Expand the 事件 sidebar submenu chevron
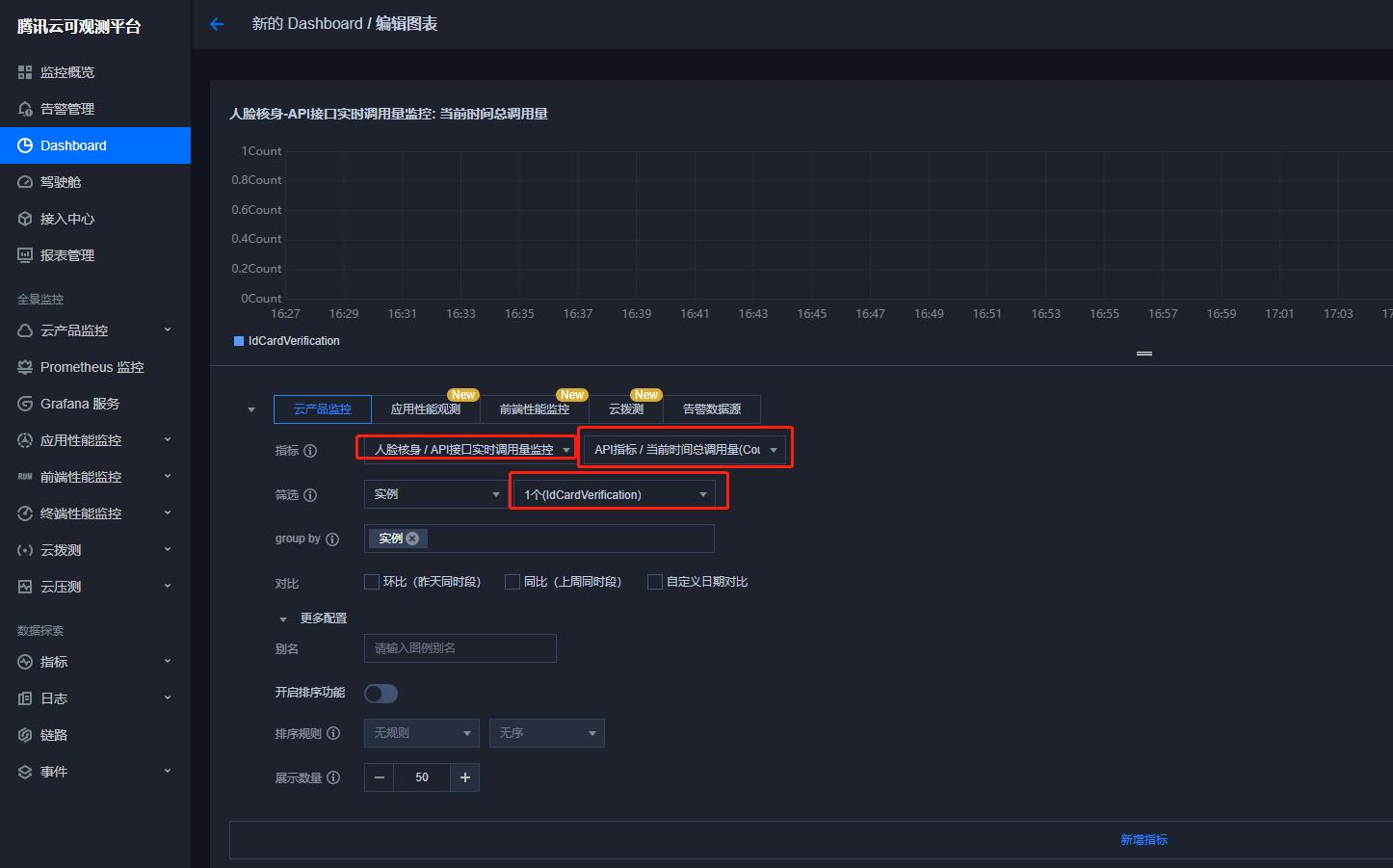This screenshot has height=868, width=1393. [x=168, y=771]
